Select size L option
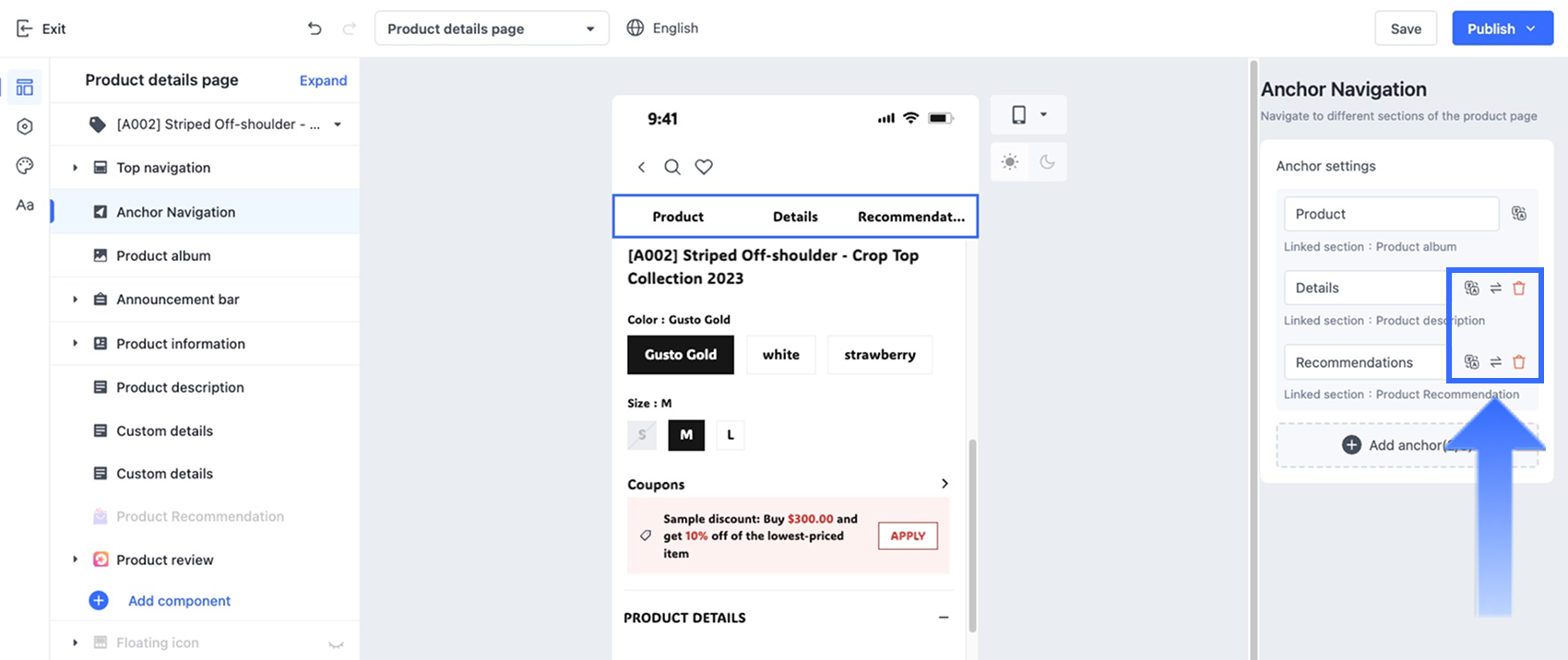 click(731, 435)
